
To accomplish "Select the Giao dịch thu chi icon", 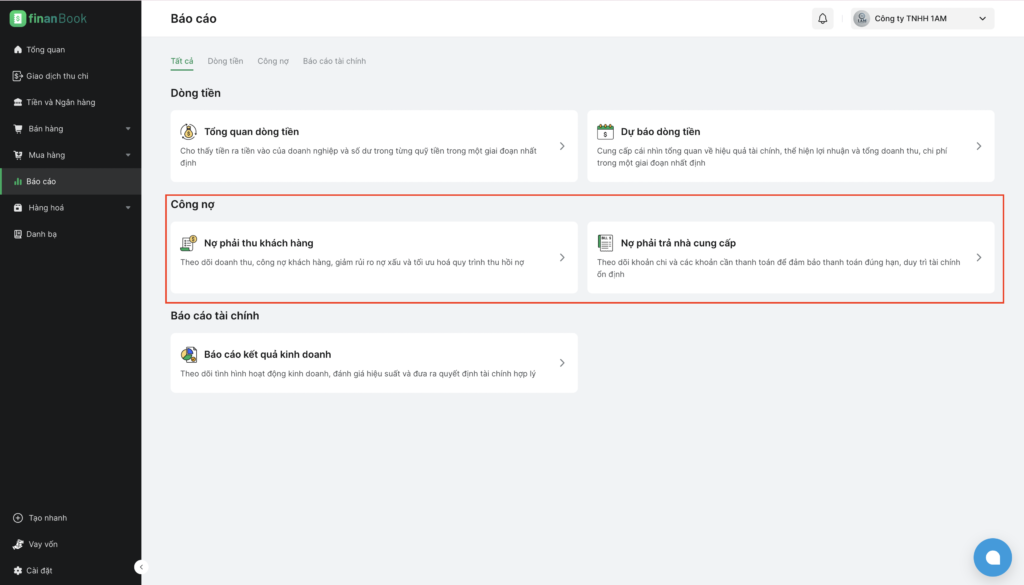I will click(x=18, y=76).
